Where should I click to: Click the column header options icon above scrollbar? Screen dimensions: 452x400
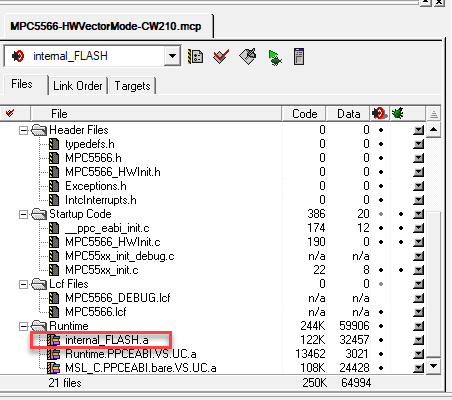433,114
